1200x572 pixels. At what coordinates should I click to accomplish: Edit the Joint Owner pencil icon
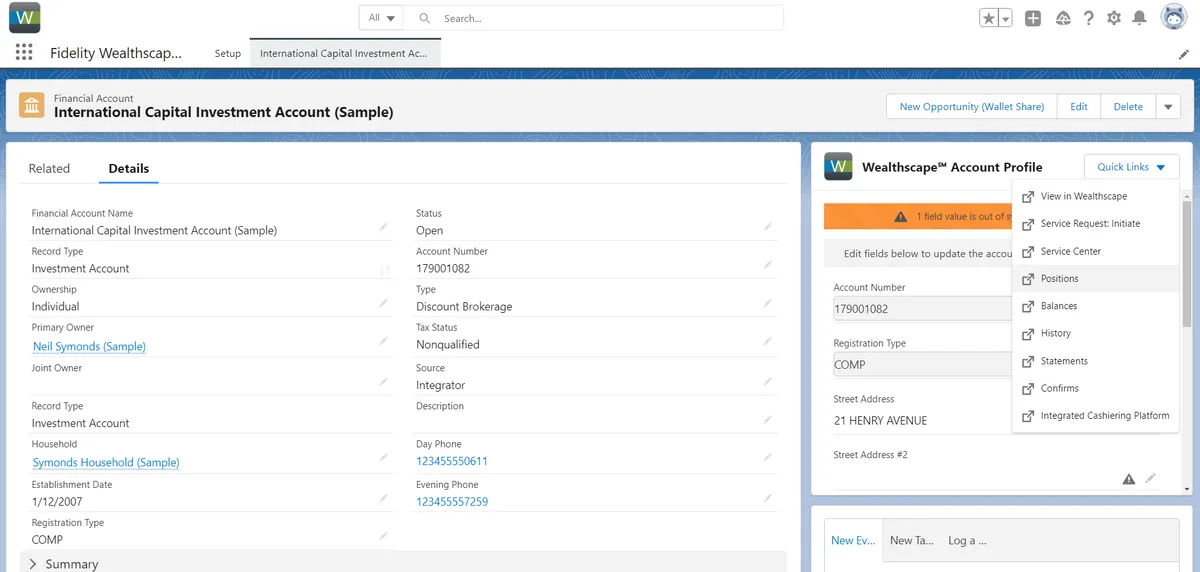pyautogui.click(x=383, y=381)
